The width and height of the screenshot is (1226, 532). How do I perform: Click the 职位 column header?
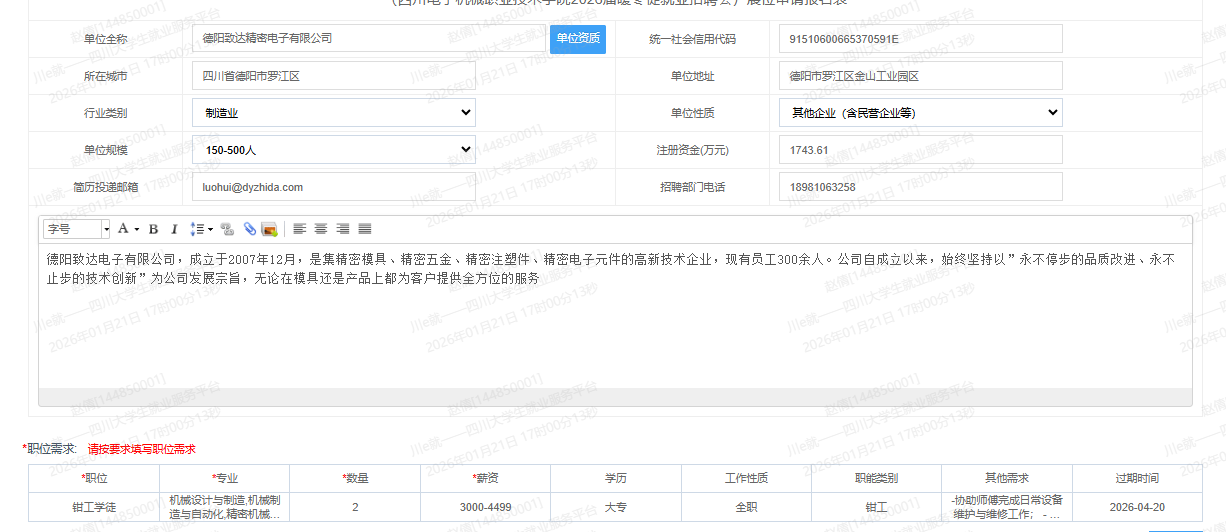coord(94,478)
